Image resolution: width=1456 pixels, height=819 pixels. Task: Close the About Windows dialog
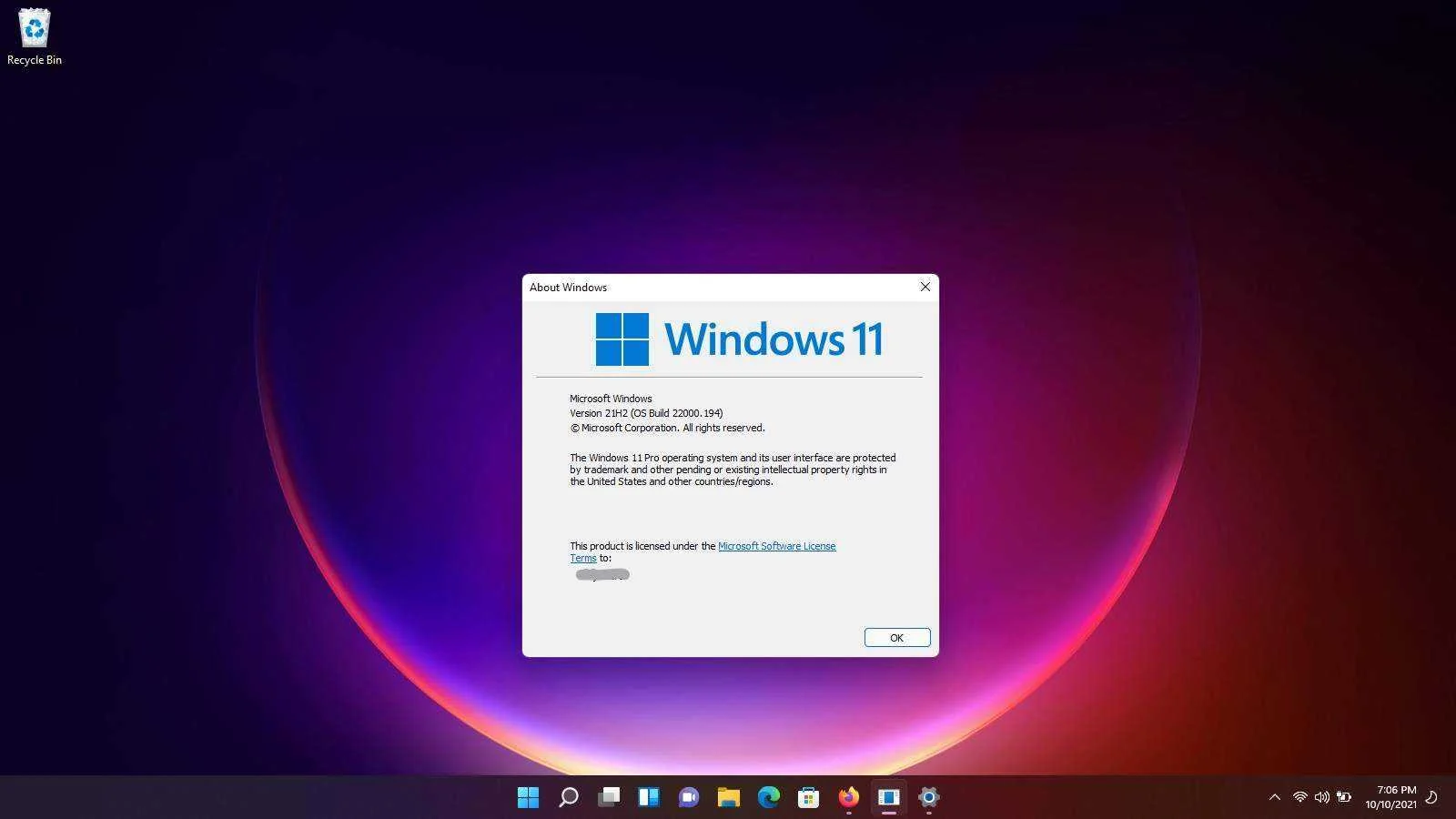pos(925,287)
